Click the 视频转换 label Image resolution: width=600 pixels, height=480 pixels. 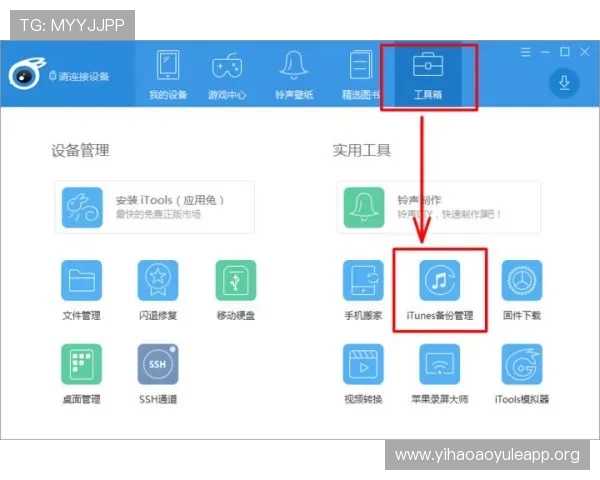pyautogui.click(x=363, y=399)
